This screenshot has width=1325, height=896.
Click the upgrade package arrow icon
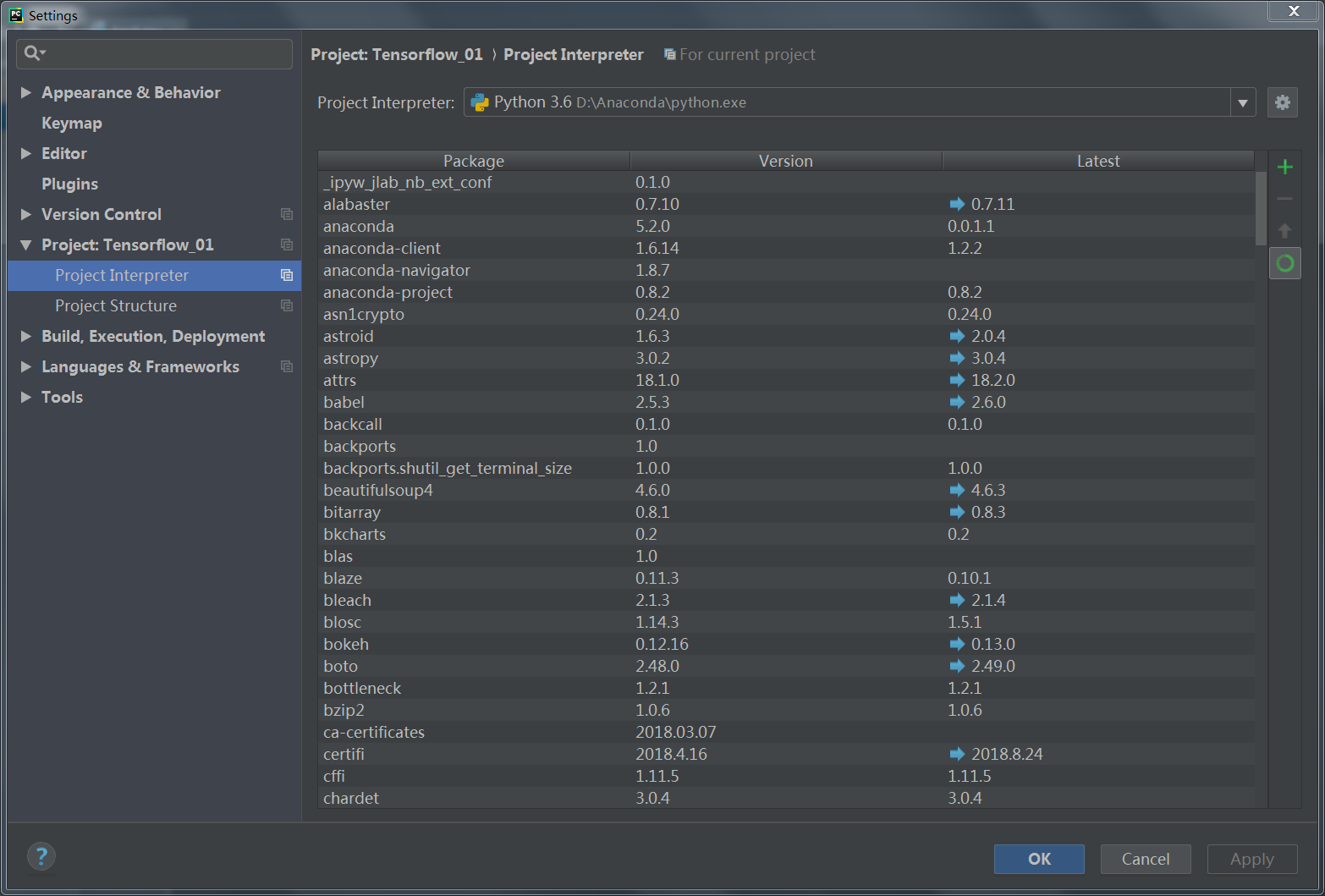pos(1284,231)
